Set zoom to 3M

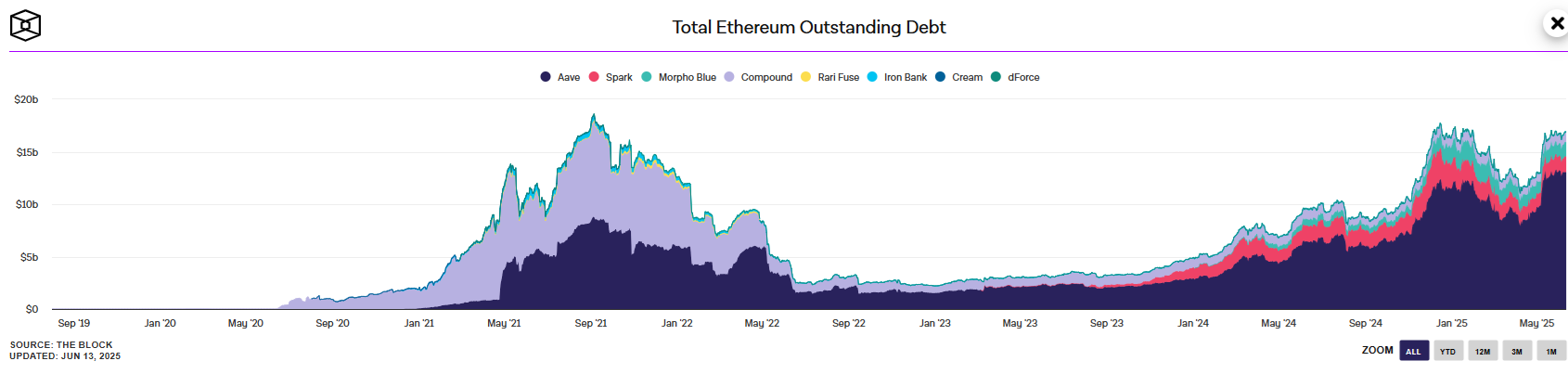pos(1517,351)
